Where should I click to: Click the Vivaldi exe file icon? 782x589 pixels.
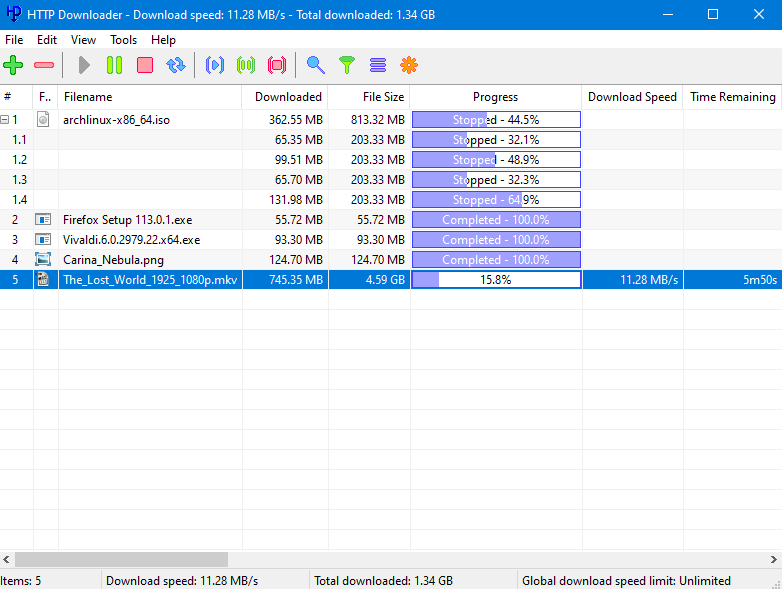coord(43,239)
